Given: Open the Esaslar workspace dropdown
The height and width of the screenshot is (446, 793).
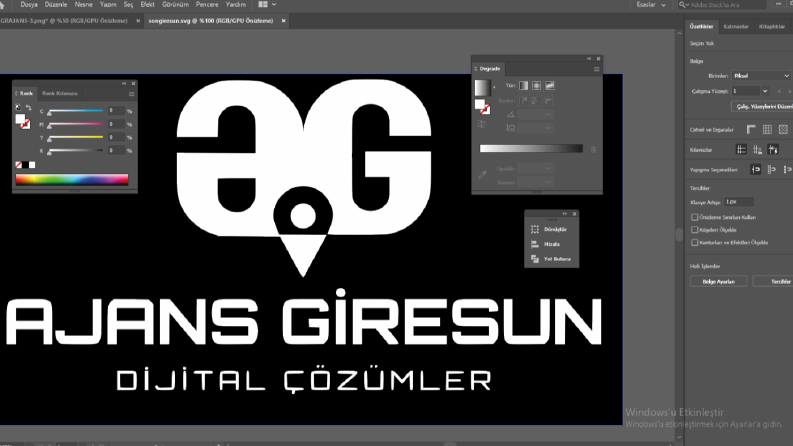Looking at the screenshot, I should [x=651, y=5].
